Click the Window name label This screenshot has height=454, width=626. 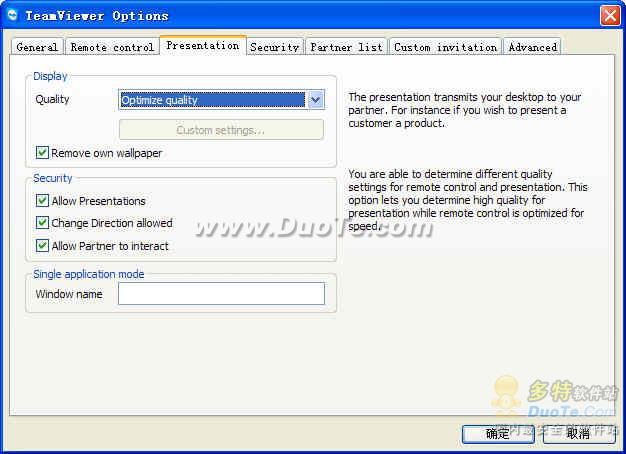click(69, 294)
